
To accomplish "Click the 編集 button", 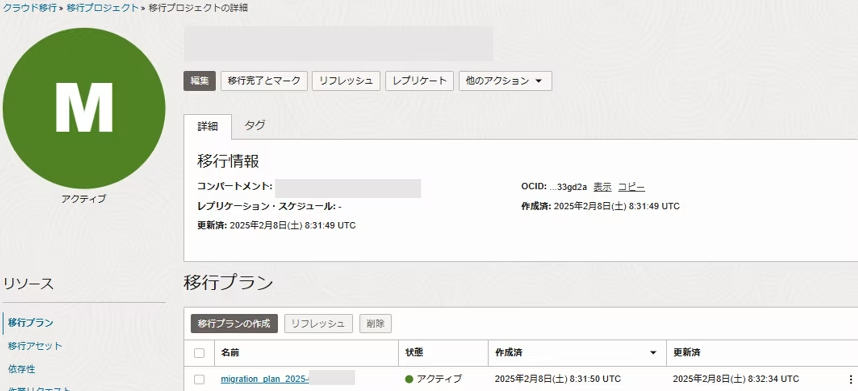I will [199, 81].
